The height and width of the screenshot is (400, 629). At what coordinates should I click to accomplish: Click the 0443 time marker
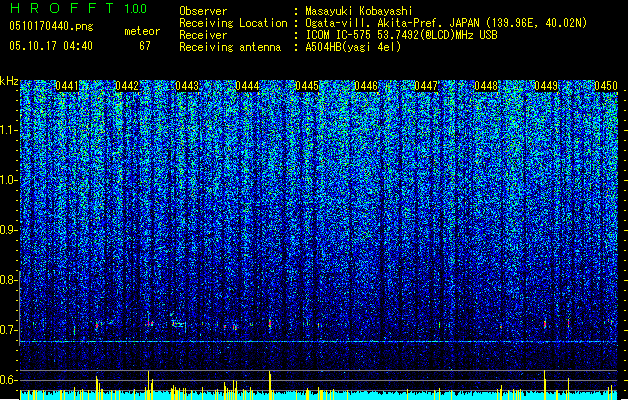tap(187, 86)
